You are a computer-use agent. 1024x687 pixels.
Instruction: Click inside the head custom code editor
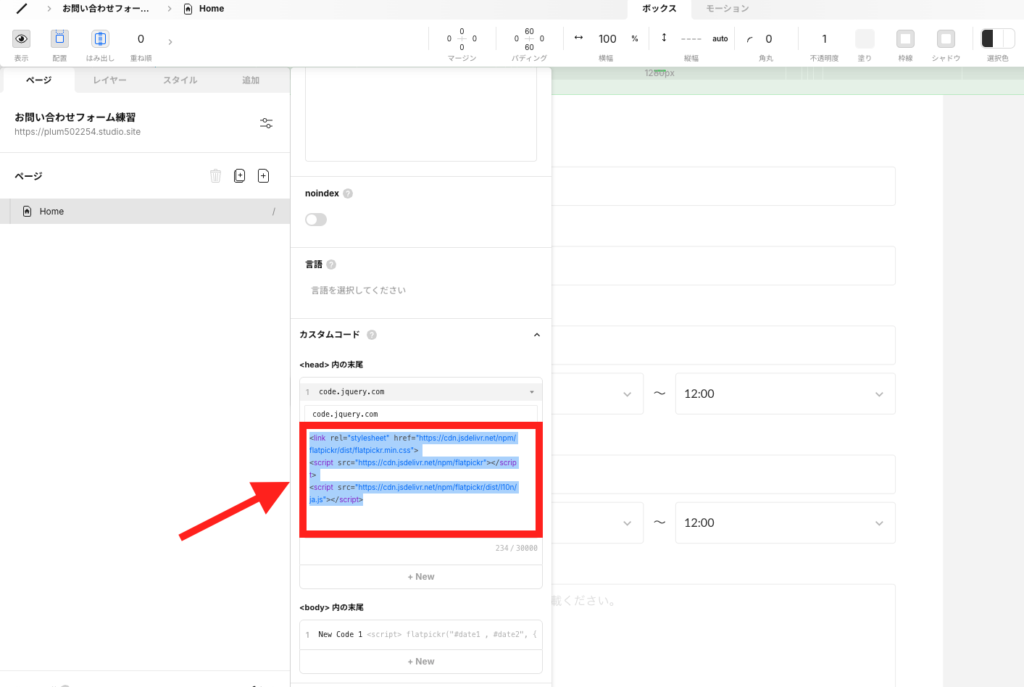pyautogui.click(x=421, y=480)
